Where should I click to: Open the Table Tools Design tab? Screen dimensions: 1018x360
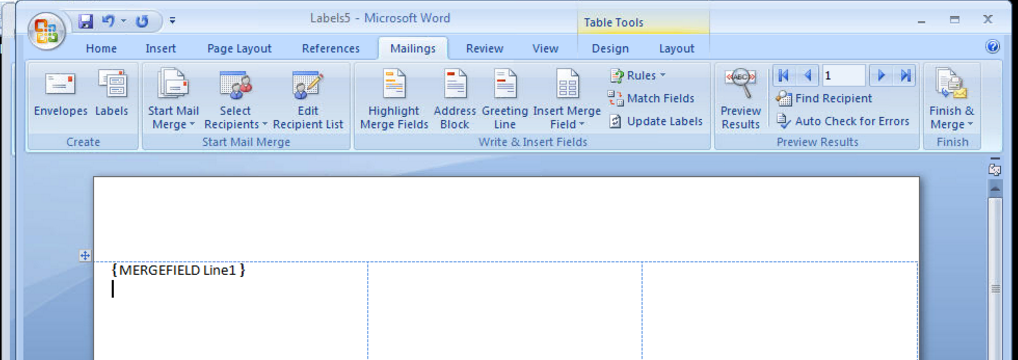pyautogui.click(x=610, y=49)
